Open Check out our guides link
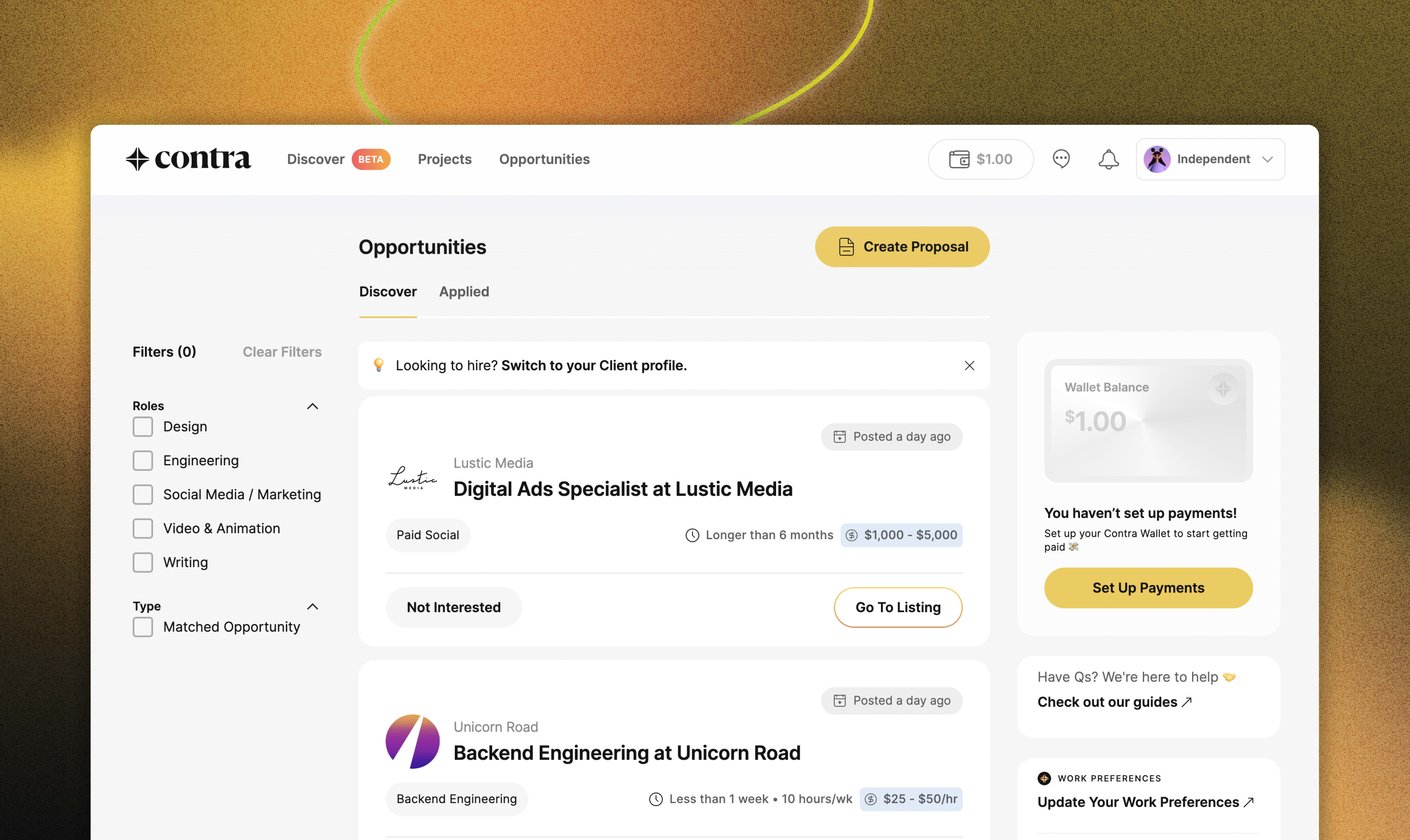 pyautogui.click(x=1114, y=702)
